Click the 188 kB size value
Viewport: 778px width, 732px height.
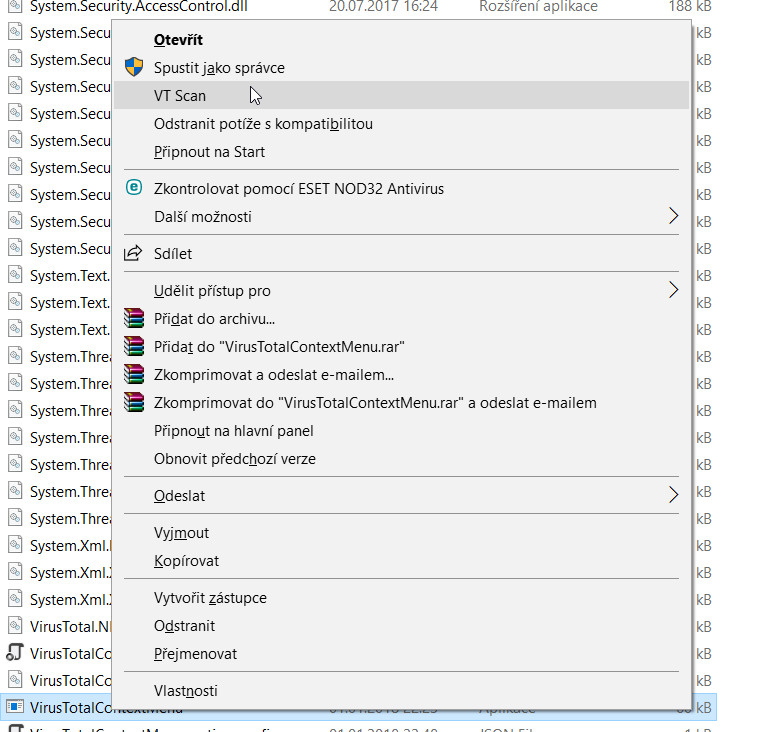(x=690, y=6)
